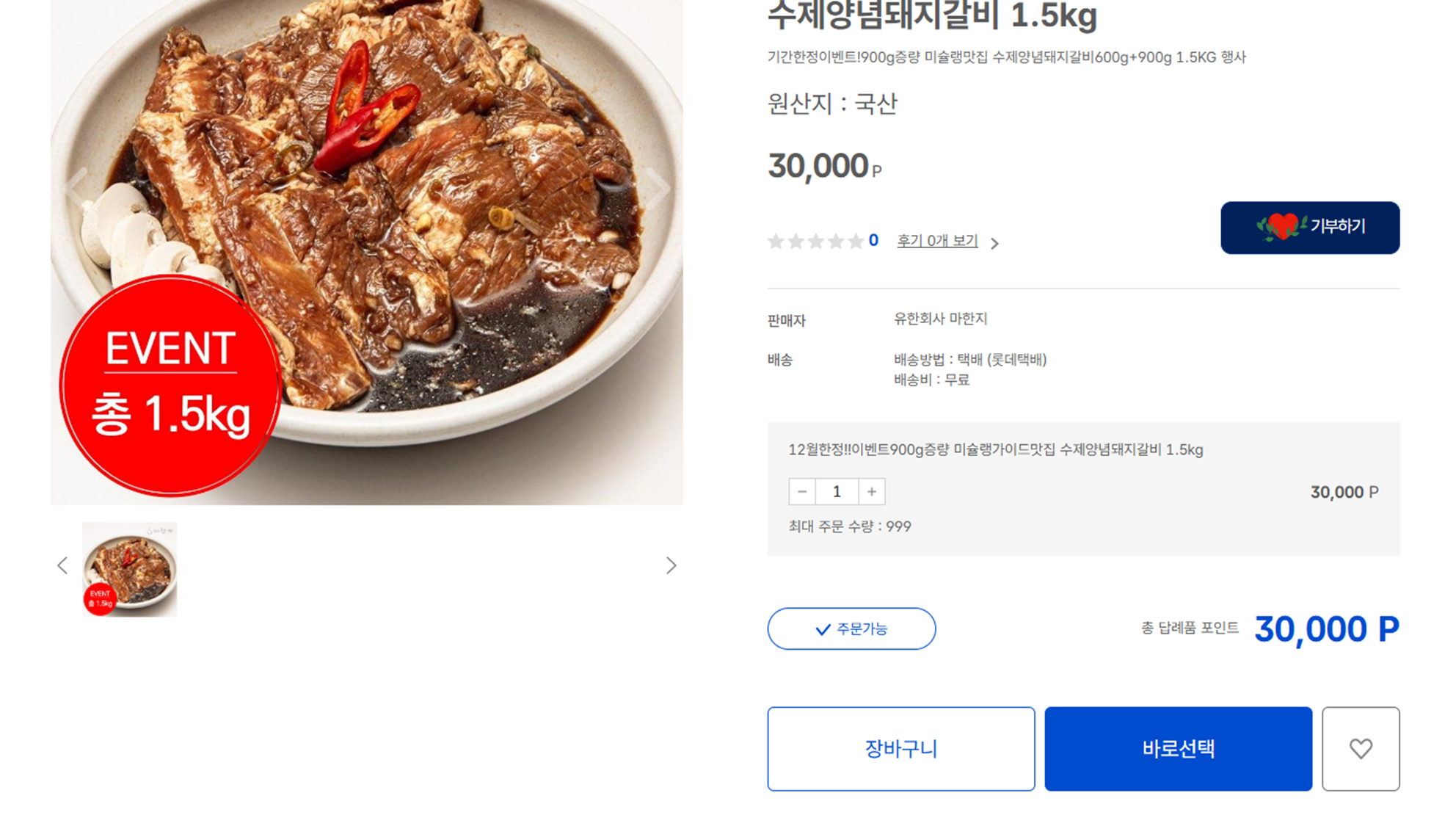Click the rating count showing 0
1456x826 pixels.
pyautogui.click(x=873, y=240)
